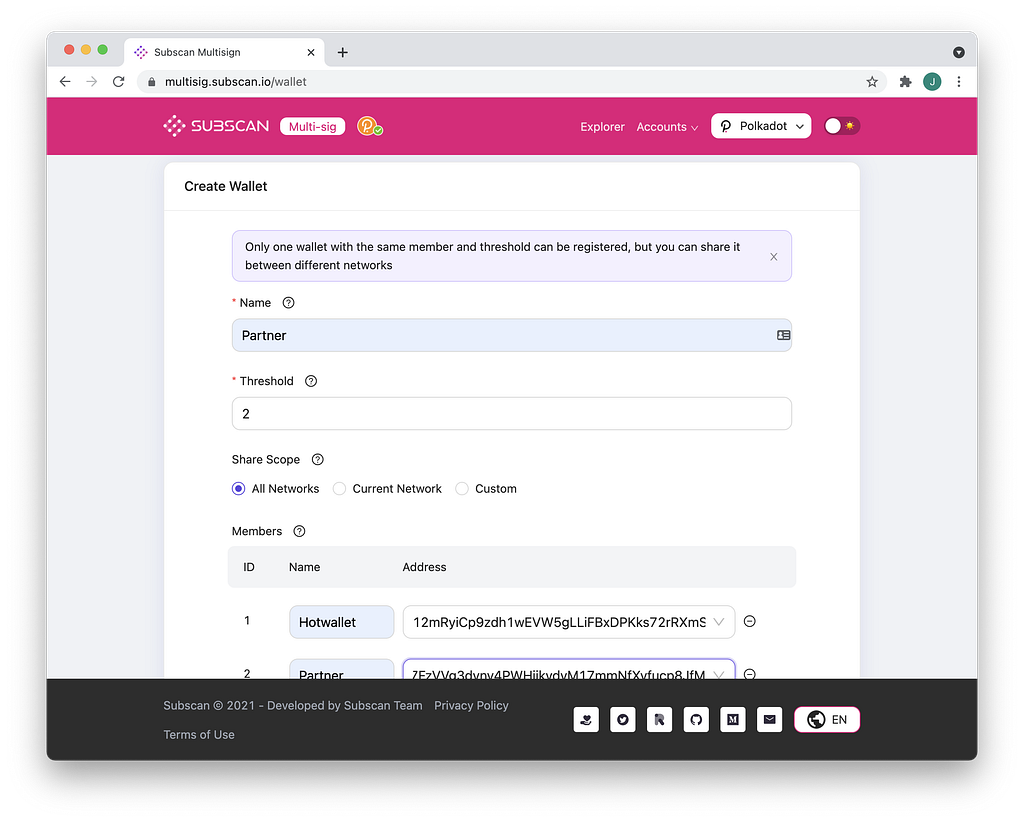1024x822 pixels.
Task: Focus the Threshold input field
Action: 511,414
